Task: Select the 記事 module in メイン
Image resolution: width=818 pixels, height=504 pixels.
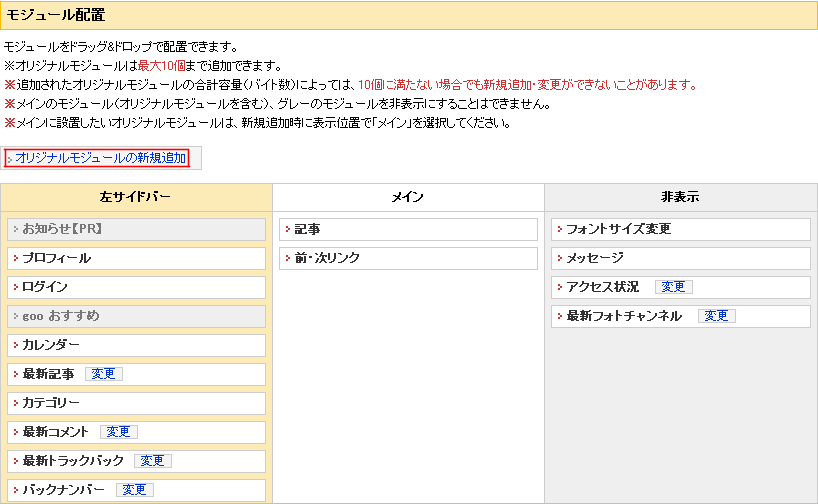Action: click(408, 230)
